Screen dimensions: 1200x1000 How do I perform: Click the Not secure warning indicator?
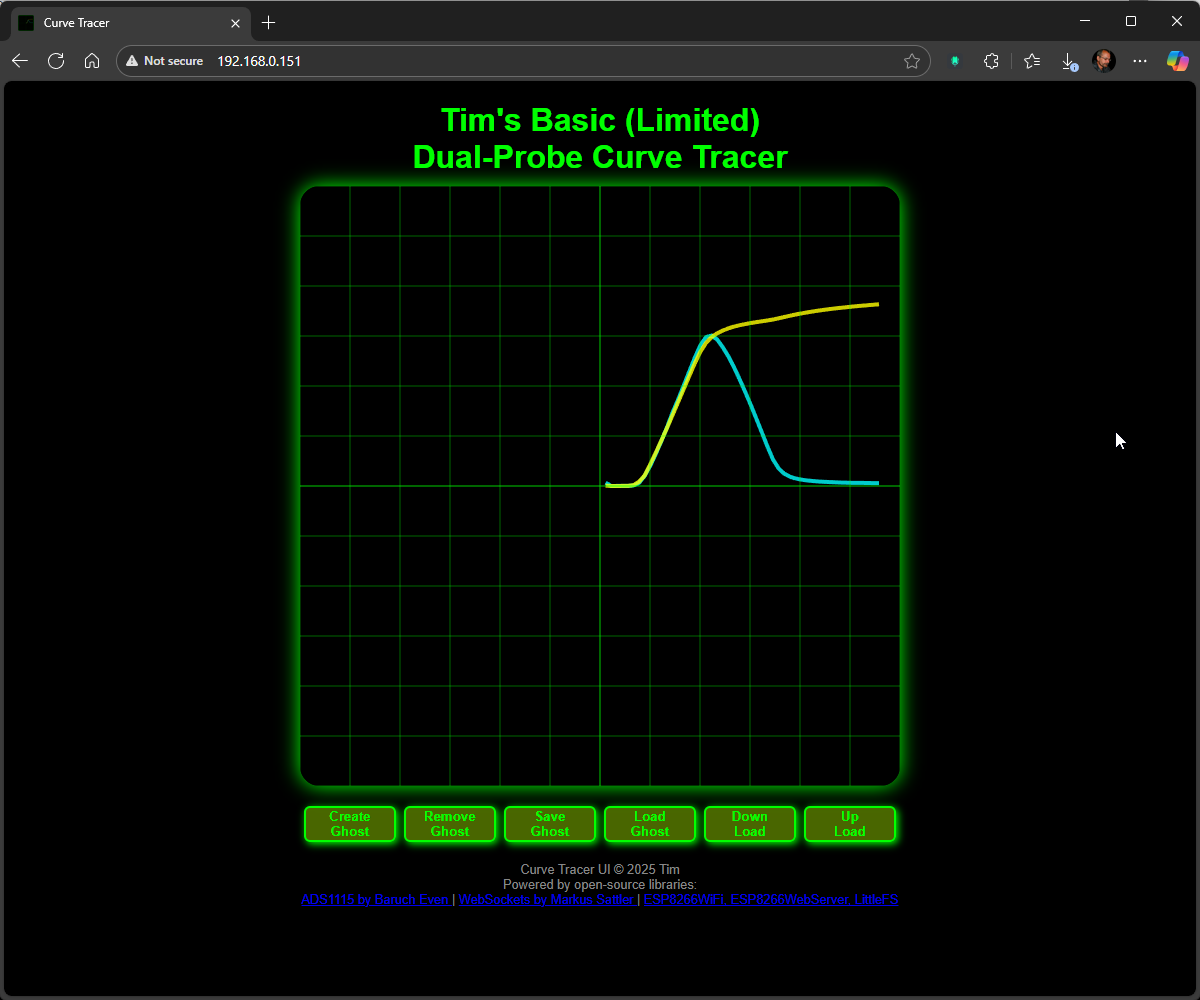click(165, 61)
